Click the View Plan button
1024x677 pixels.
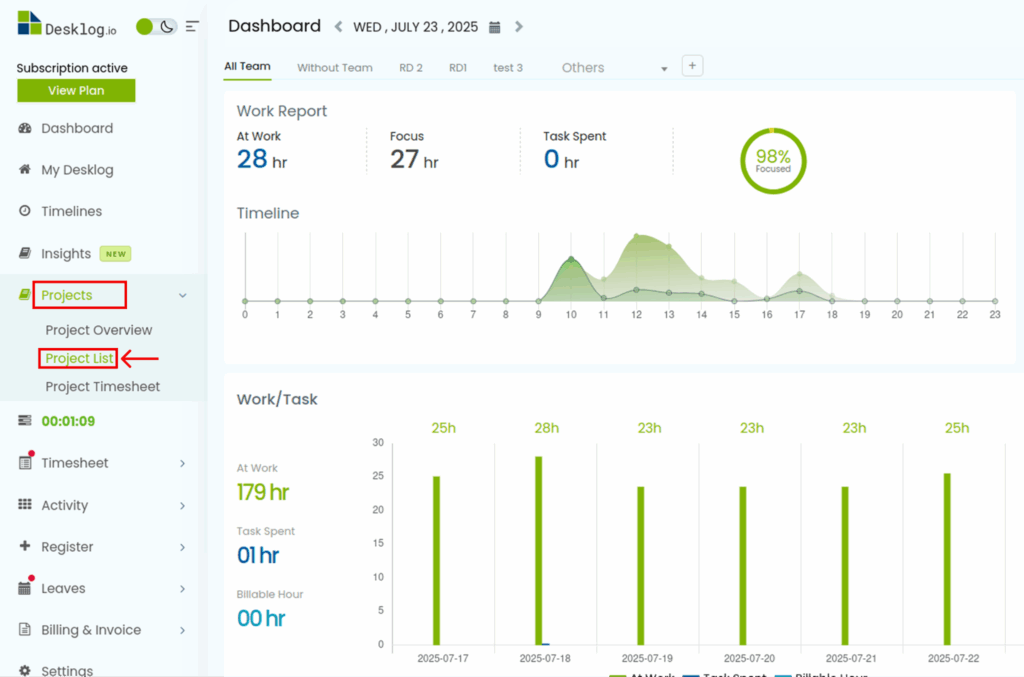point(76,91)
